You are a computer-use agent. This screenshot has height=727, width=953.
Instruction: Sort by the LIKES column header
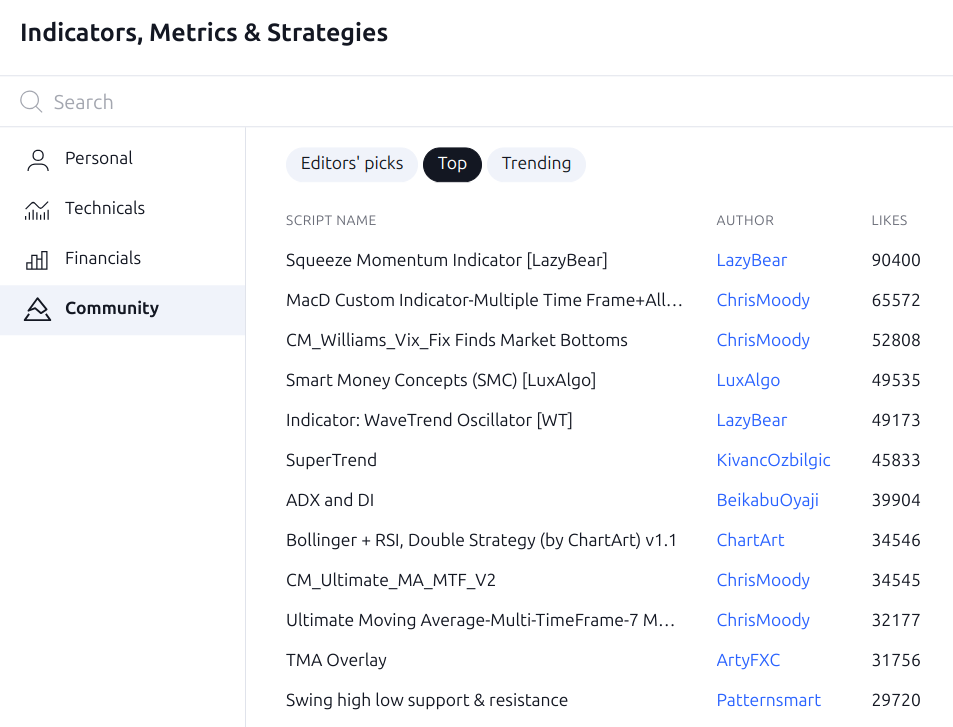[x=888, y=220]
